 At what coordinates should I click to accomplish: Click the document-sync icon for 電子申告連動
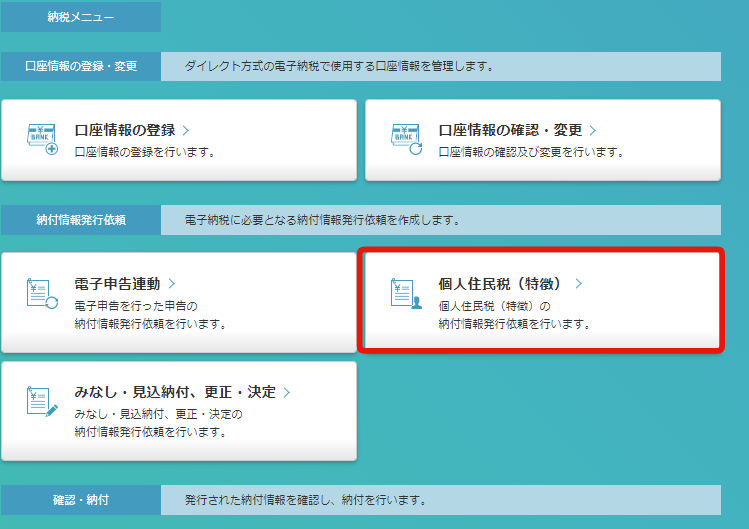[42, 293]
